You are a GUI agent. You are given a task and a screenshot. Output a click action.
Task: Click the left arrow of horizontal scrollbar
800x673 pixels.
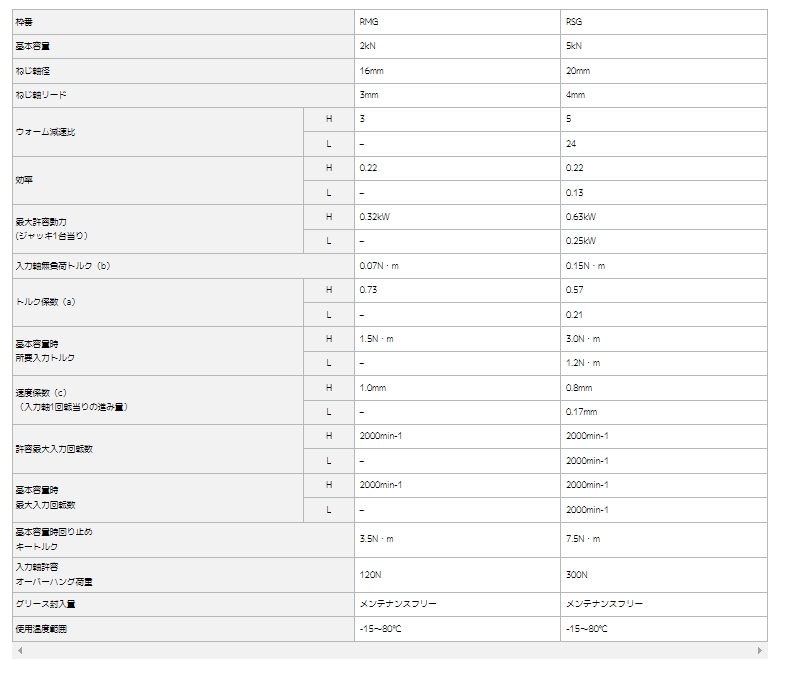point(17,652)
